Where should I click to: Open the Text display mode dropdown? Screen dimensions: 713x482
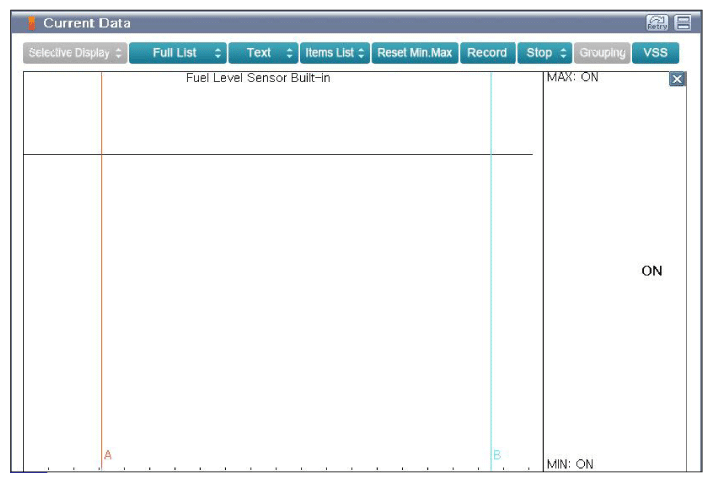[x=262, y=53]
